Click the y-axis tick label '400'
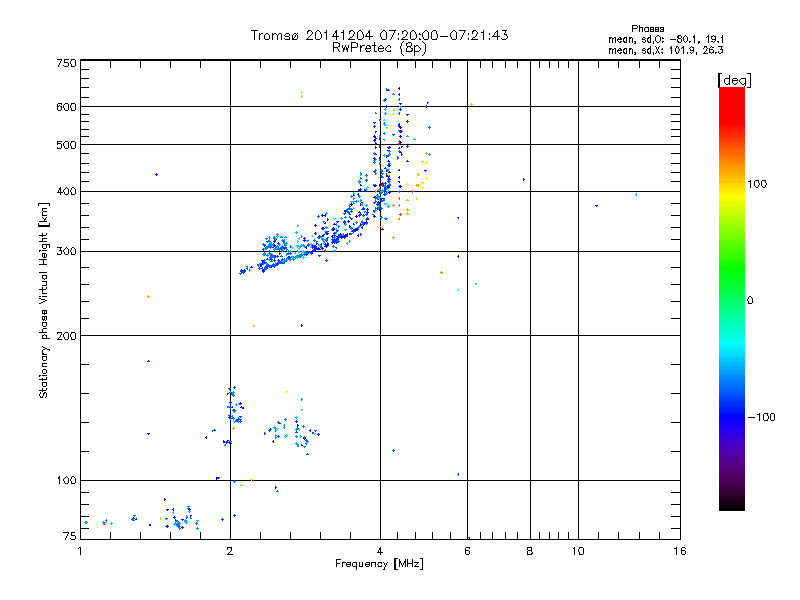 coord(66,192)
